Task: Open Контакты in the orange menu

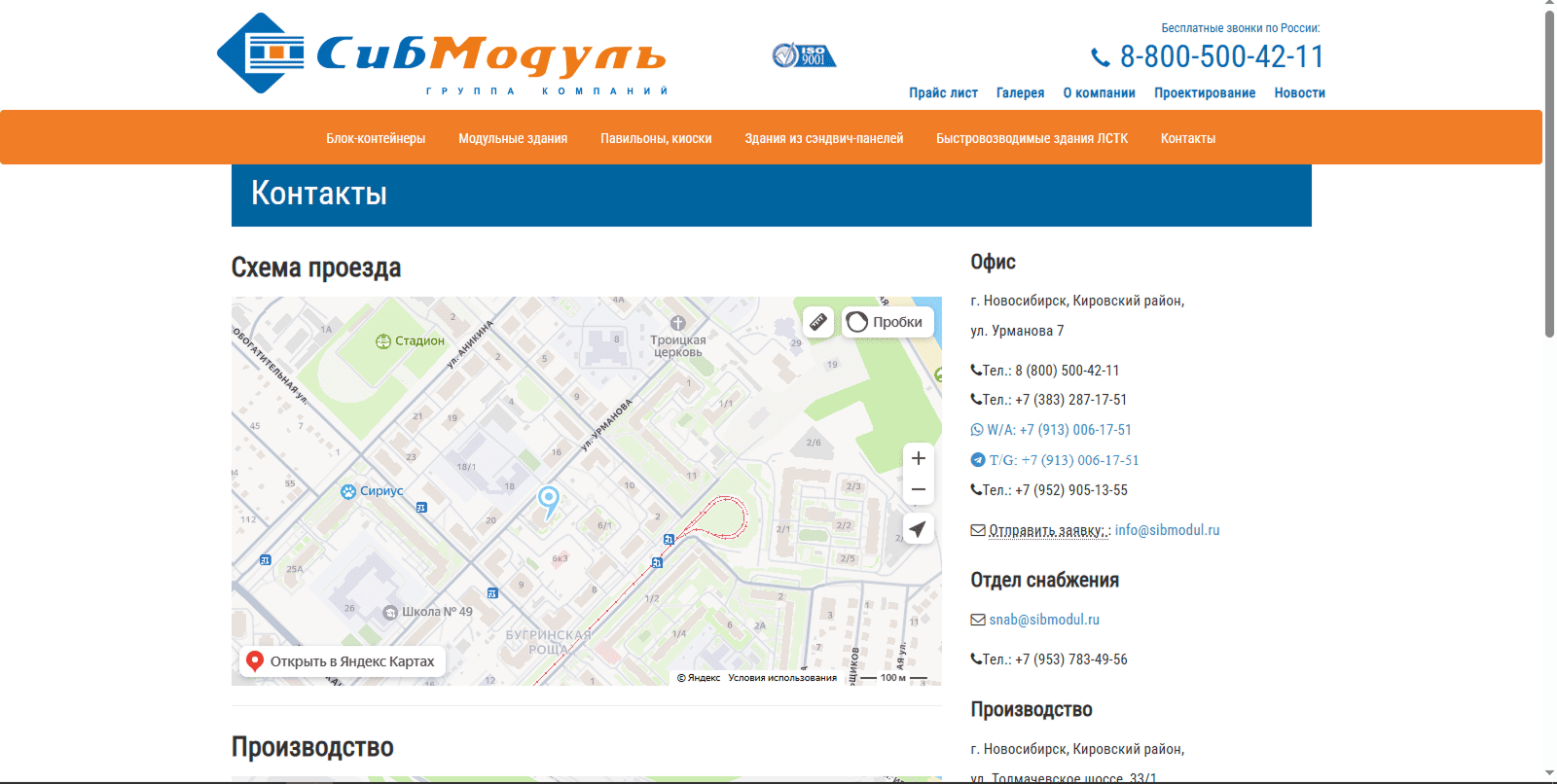Action: [x=1188, y=138]
